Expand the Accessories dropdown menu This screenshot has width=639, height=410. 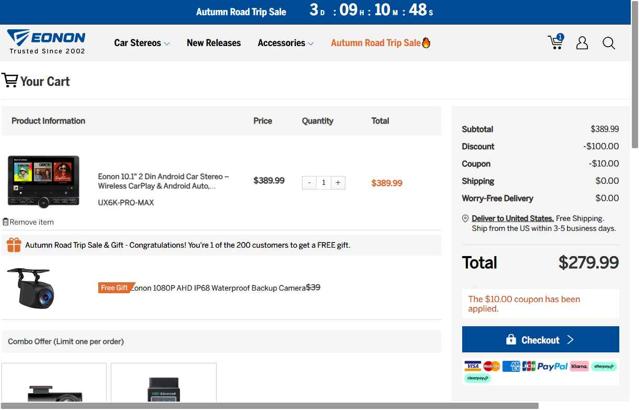(x=285, y=43)
